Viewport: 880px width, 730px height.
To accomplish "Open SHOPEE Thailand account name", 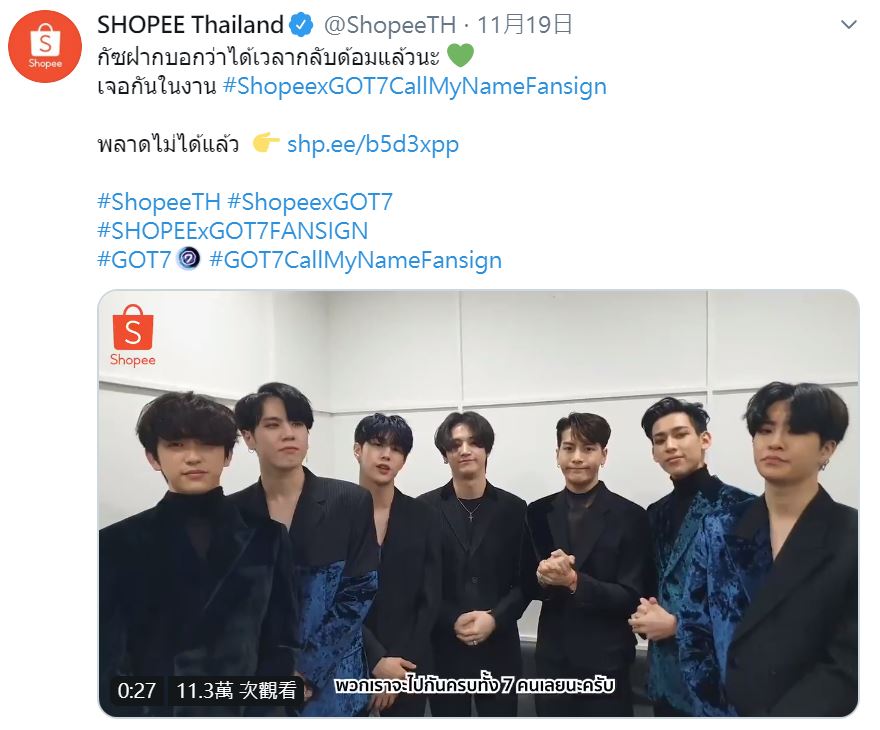I will point(190,25).
